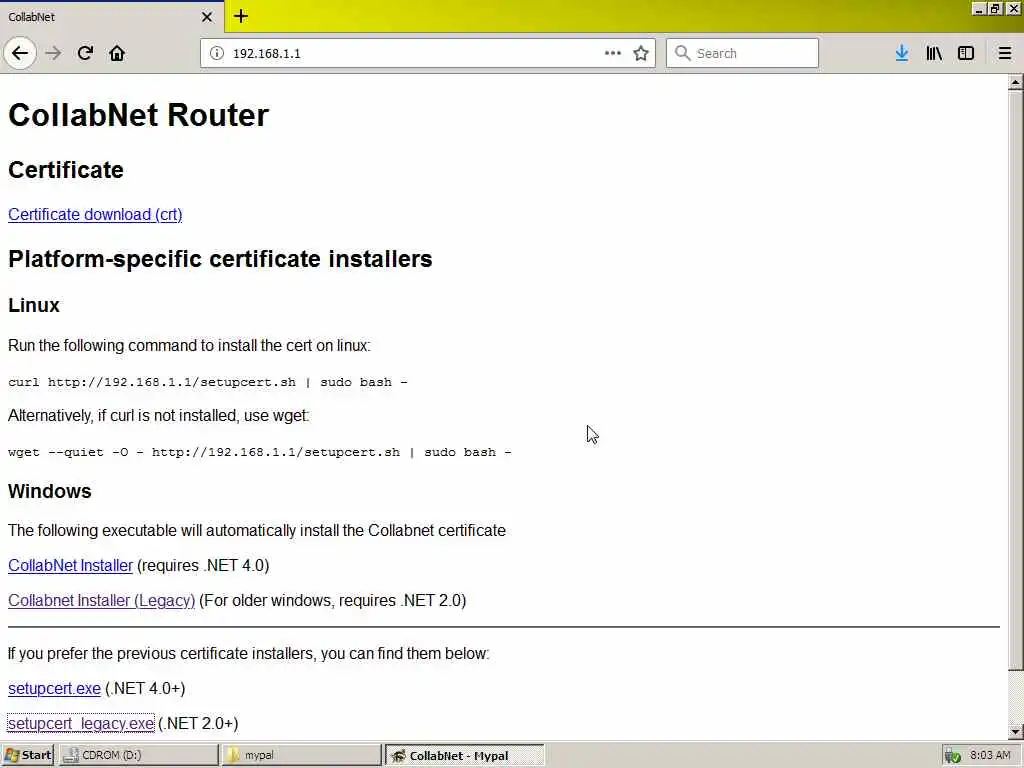The width and height of the screenshot is (1024, 768).
Task: Open the hamburger application menu
Action: pyautogui.click(x=1004, y=53)
